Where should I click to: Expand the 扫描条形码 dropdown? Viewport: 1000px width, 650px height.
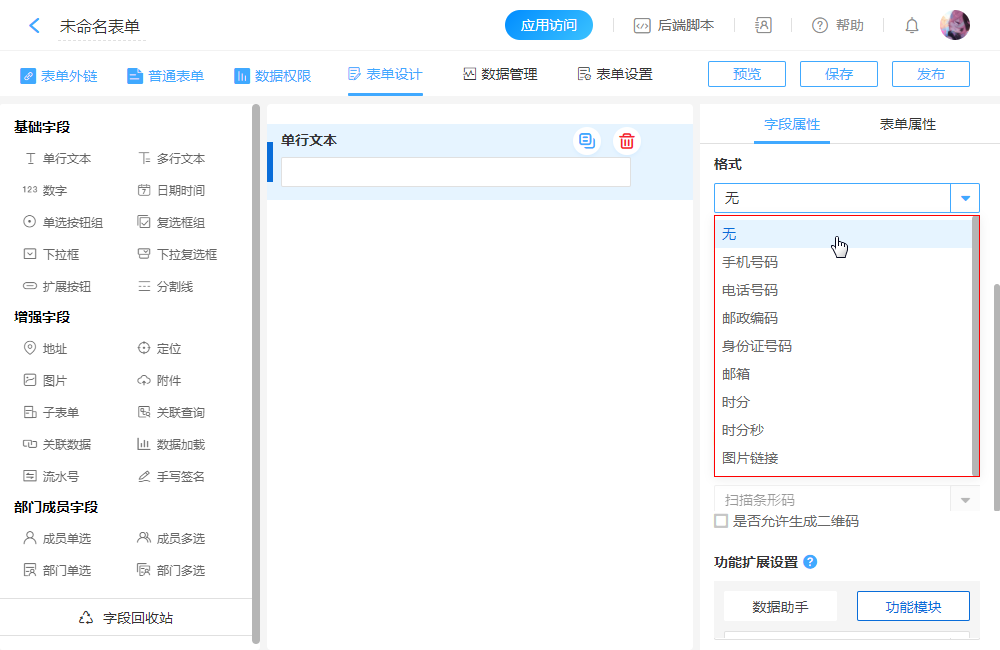[964, 499]
